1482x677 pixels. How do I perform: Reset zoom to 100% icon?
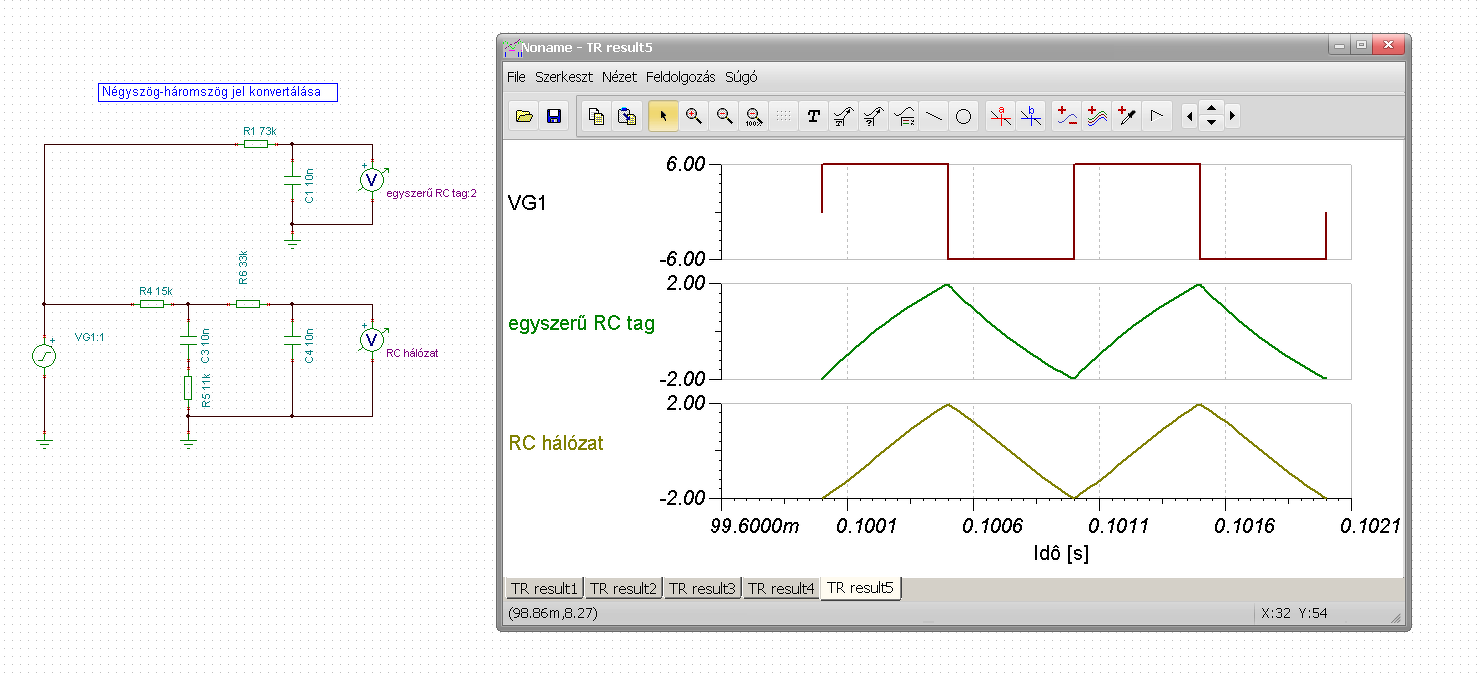754,116
